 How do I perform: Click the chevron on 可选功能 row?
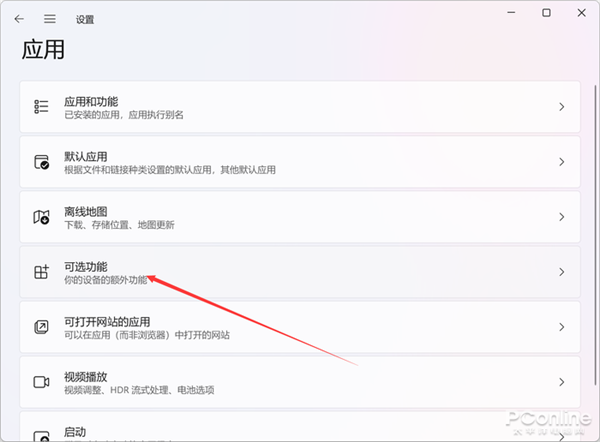(562, 272)
